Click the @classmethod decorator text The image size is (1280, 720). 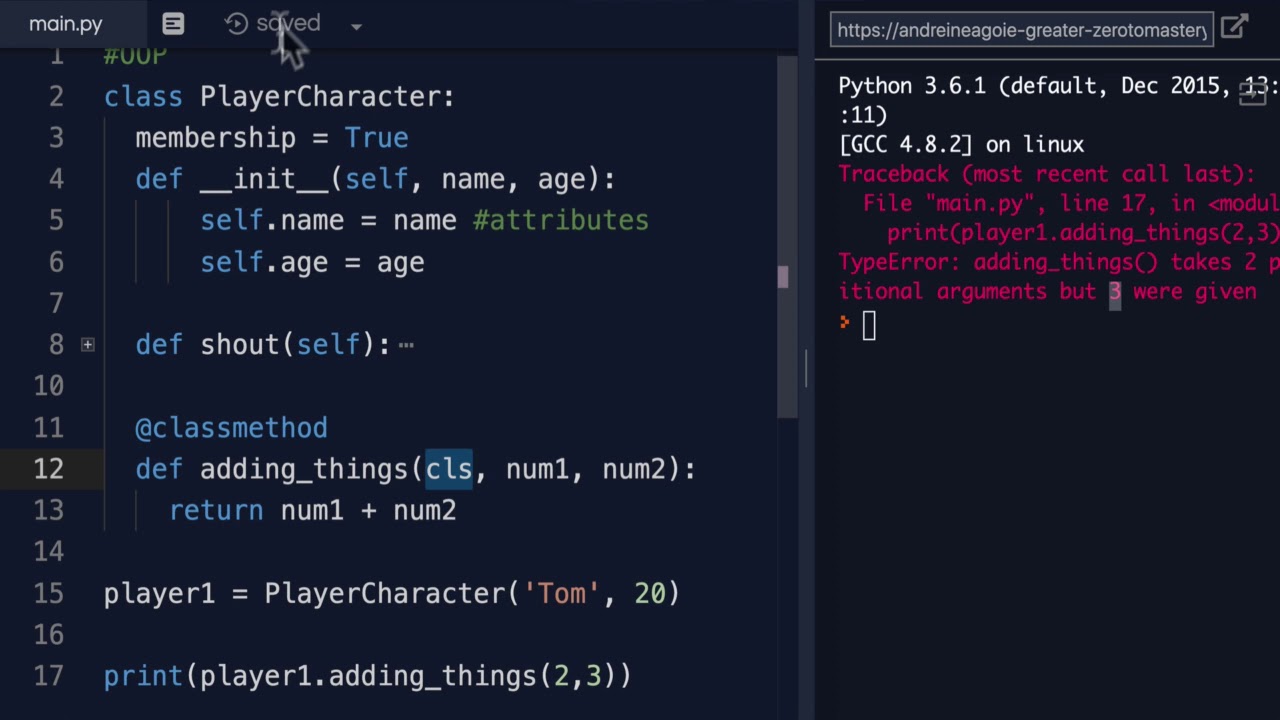click(231, 428)
